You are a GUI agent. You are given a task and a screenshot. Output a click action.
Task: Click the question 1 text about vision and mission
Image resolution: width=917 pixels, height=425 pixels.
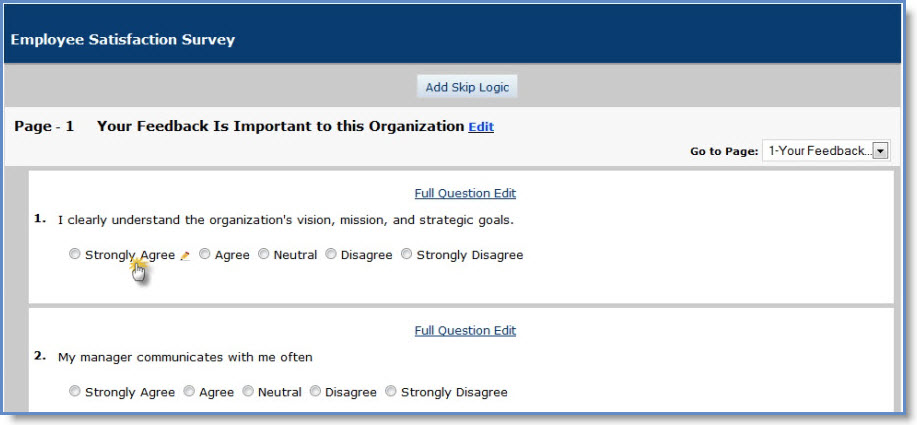tap(286, 220)
